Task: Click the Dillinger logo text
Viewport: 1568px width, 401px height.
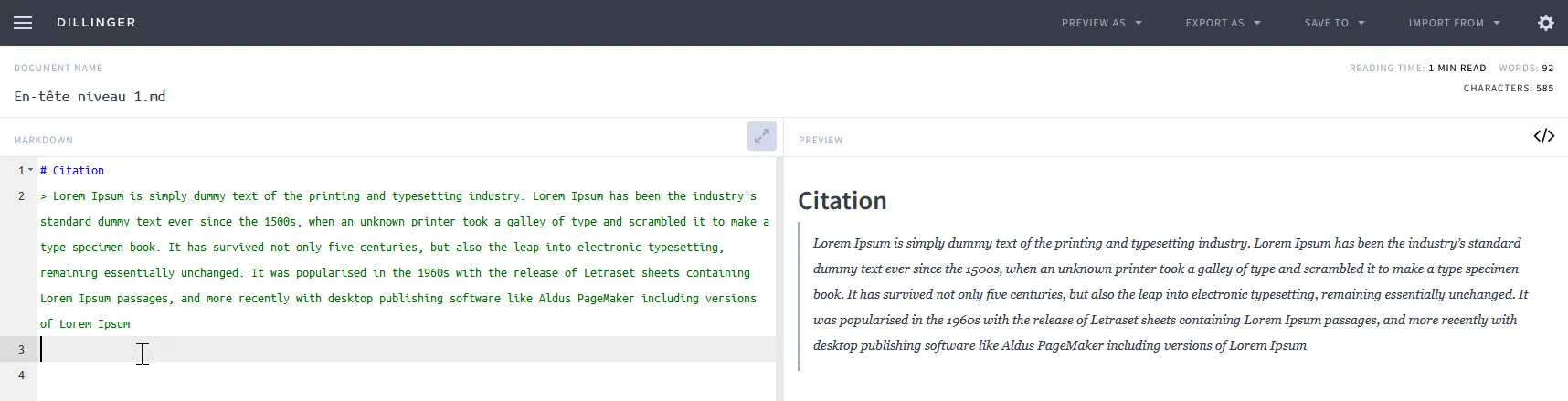Action: [x=96, y=23]
